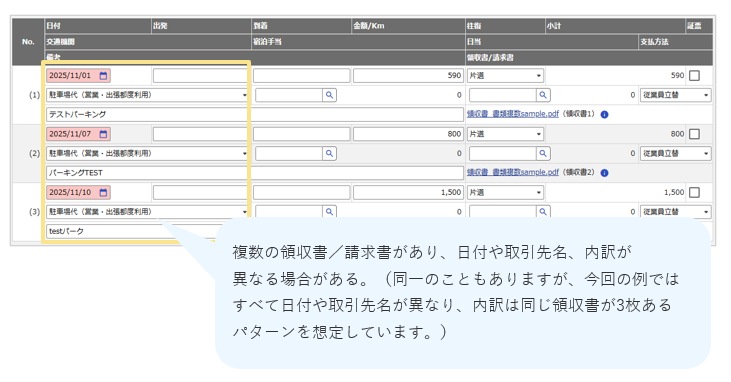Open receipt PDF link labeled 領収書2
This screenshot has height=382, width=731.
pos(512,173)
